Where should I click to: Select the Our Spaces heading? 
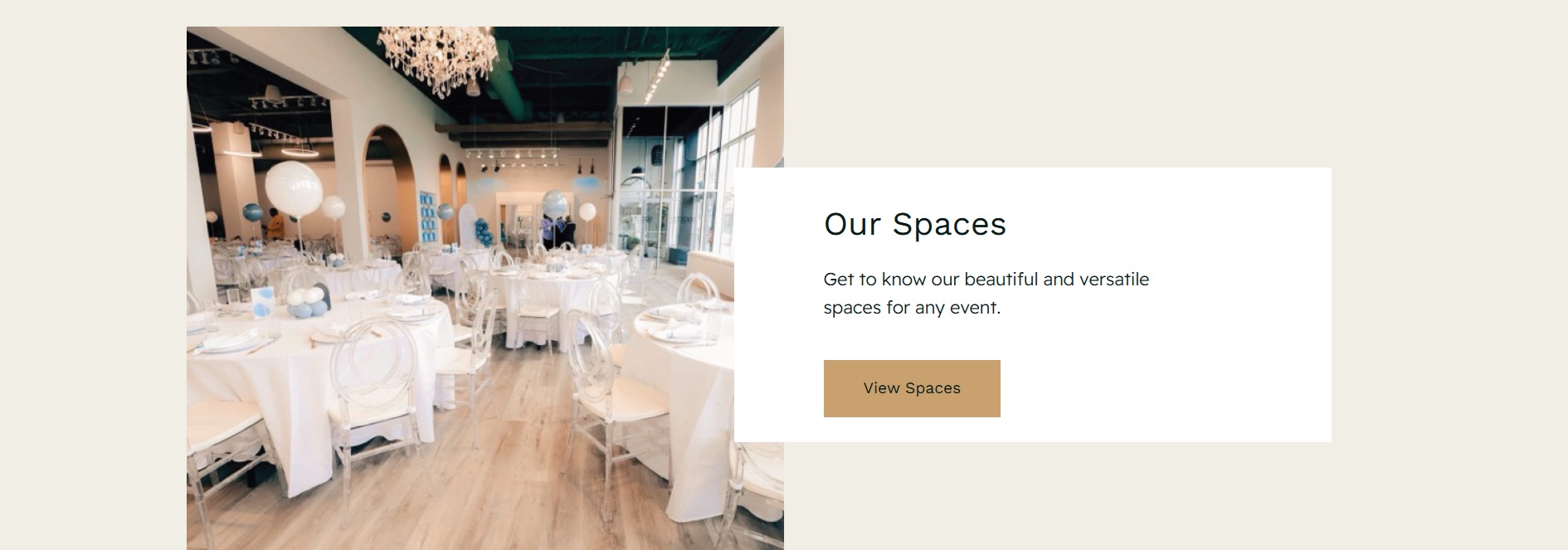tap(915, 224)
